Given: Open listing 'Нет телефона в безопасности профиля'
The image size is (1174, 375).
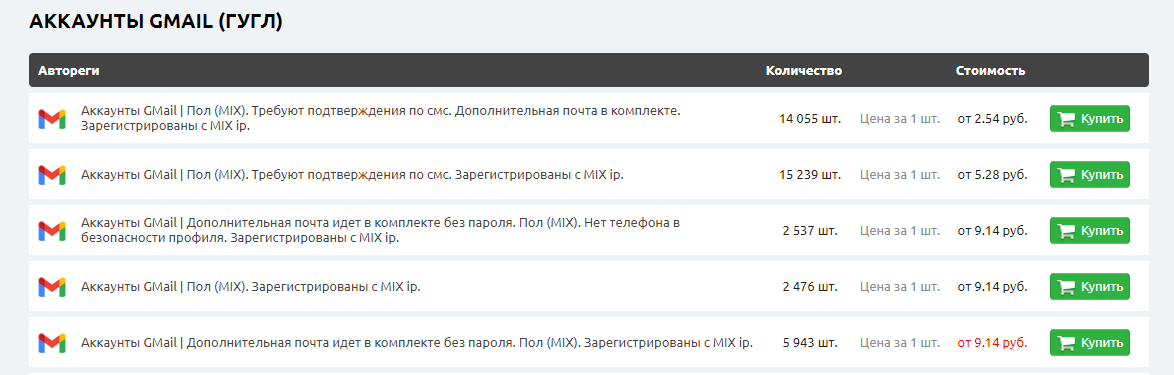Looking at the screenshot, I should 380,231.
